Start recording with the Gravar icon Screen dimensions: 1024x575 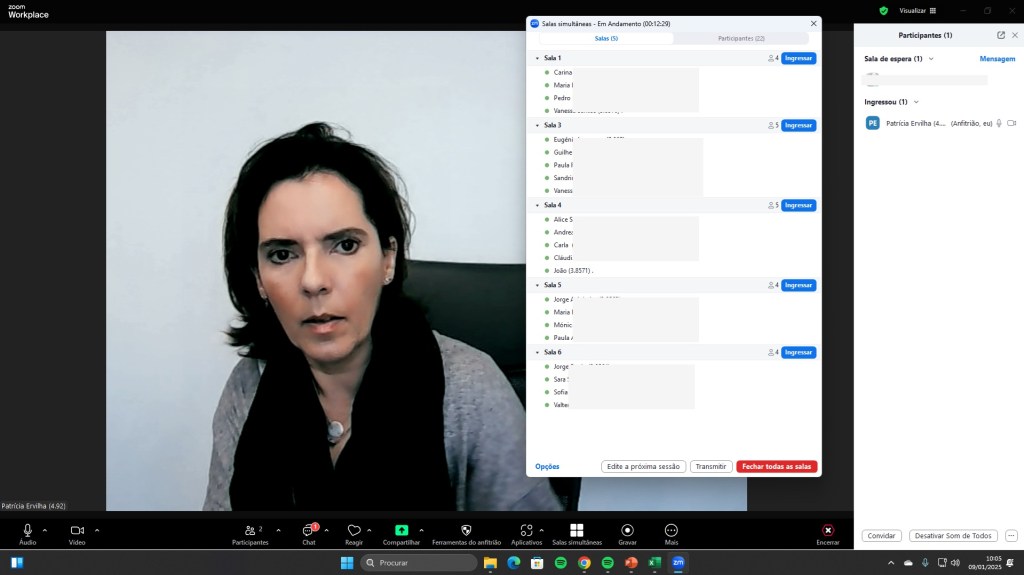627,530
